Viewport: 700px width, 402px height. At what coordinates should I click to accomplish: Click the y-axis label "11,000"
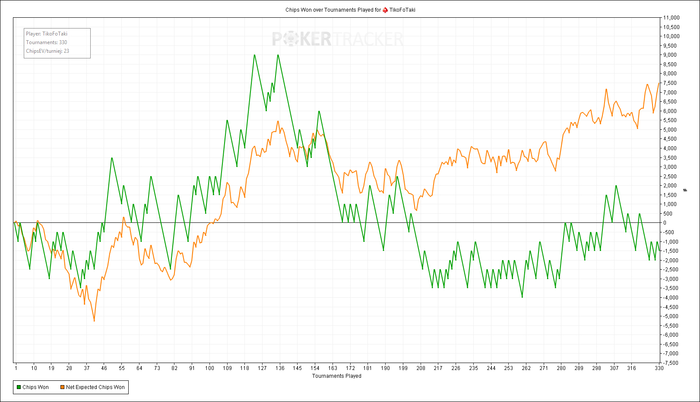pyautogui.click(x=672, y=18)
